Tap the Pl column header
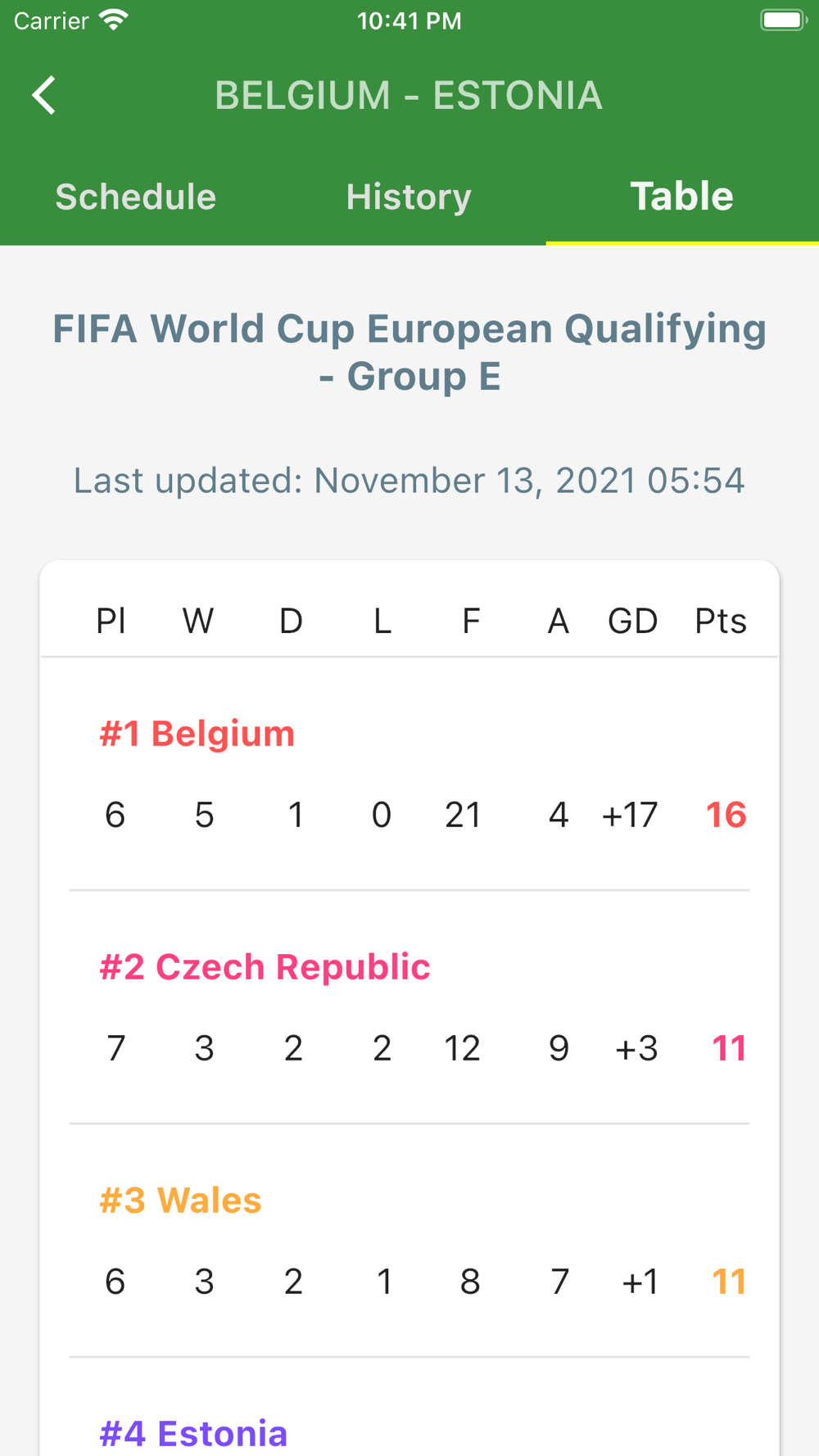Image resolution: width=819 pixels, height=1456 pixels. [111, 622]
